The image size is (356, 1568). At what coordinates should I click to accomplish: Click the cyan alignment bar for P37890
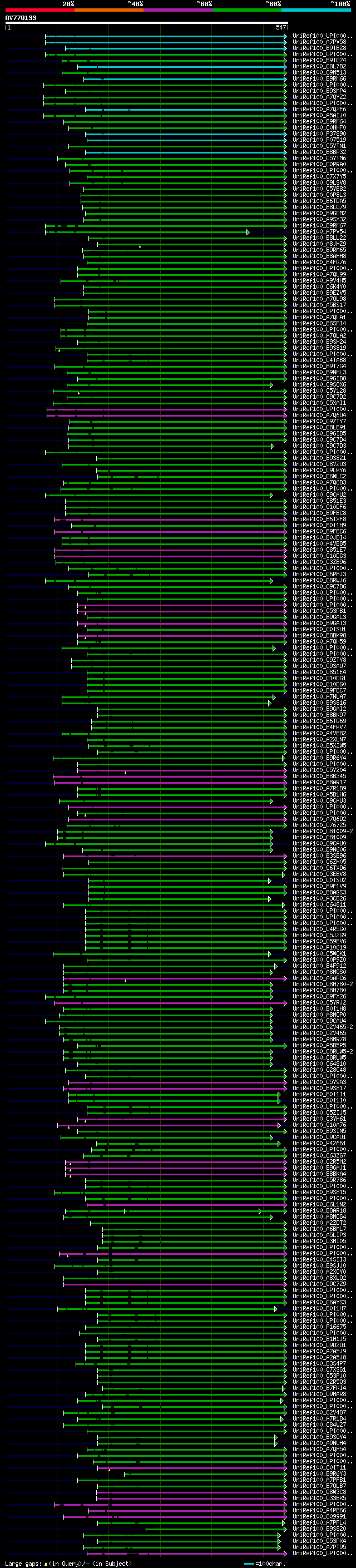click(x=186, y=134)
